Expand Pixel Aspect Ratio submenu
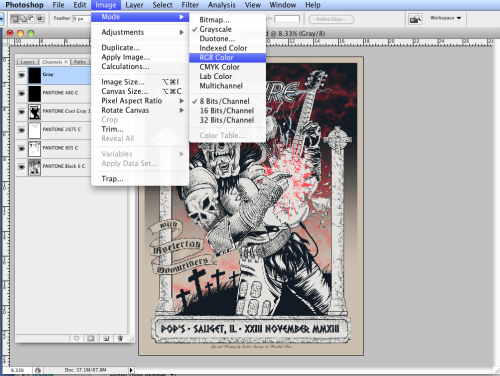The image size is (500, 376). point(140,101)
